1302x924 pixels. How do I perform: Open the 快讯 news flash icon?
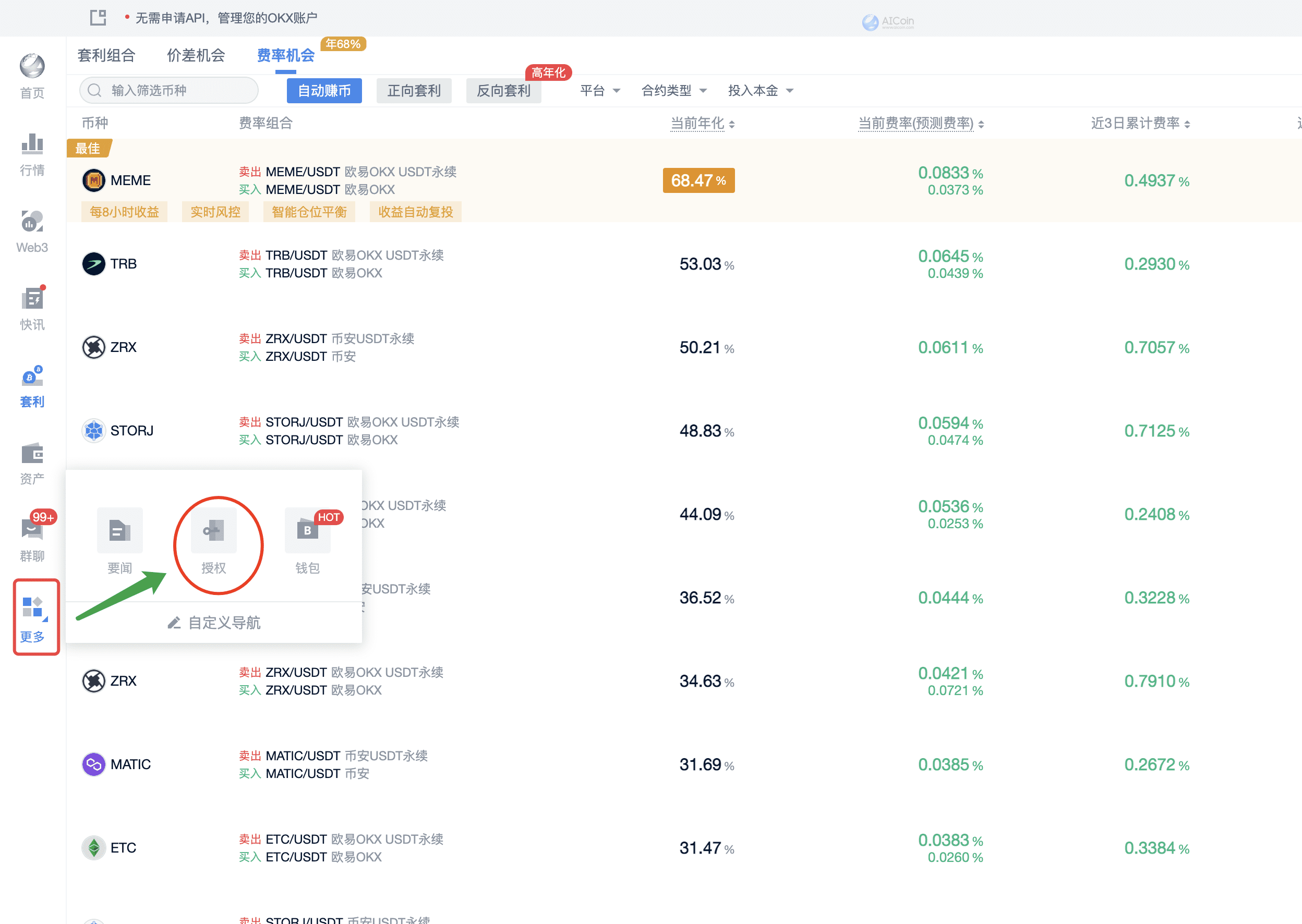click(32, 298)
